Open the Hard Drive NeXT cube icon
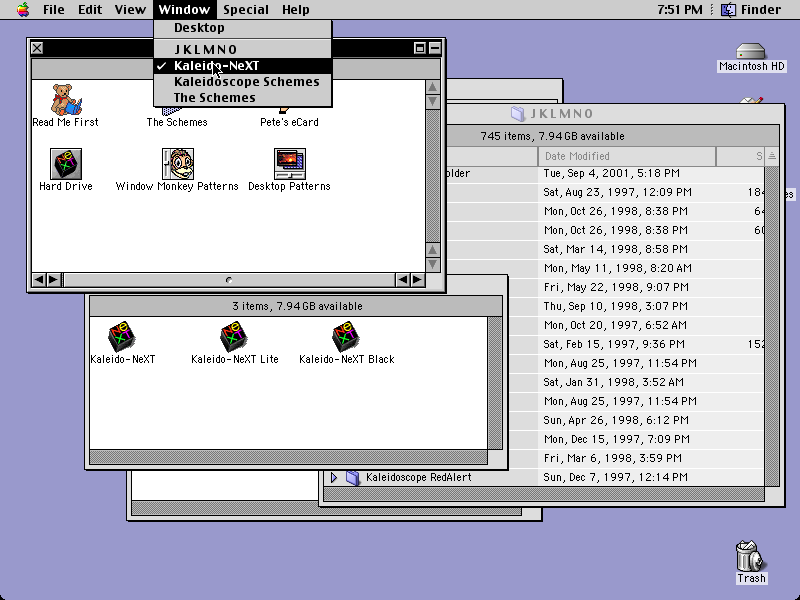 65,164
